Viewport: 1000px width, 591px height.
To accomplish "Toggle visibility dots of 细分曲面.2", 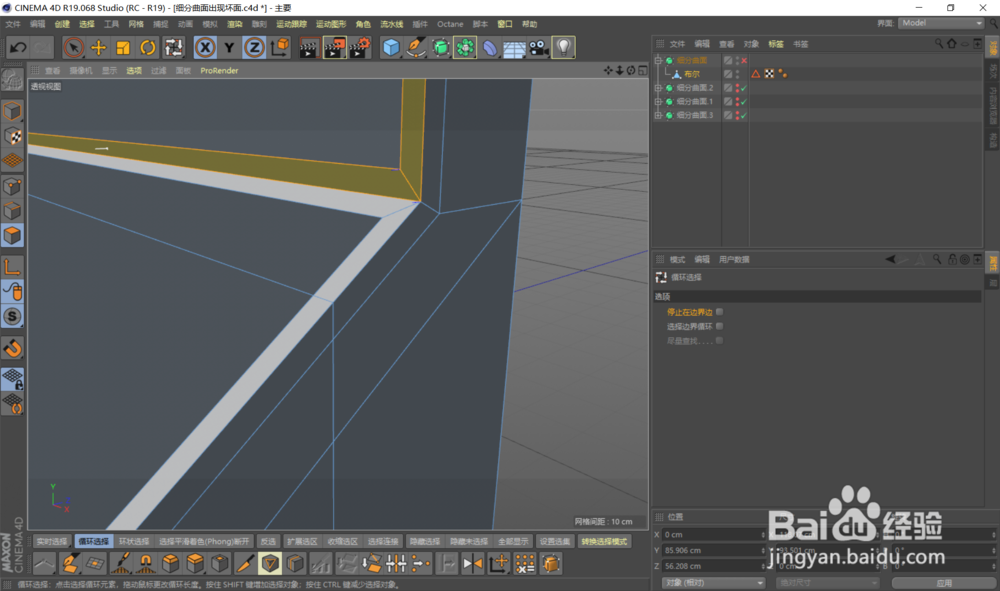I will coord(737,88).
